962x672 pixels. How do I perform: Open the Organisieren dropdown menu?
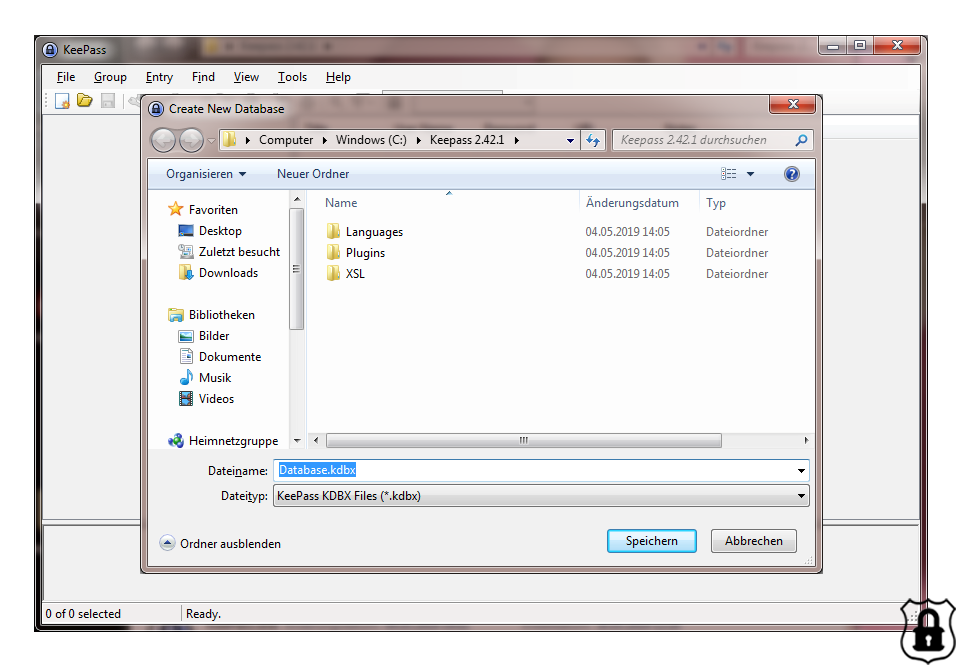[206, 174]
